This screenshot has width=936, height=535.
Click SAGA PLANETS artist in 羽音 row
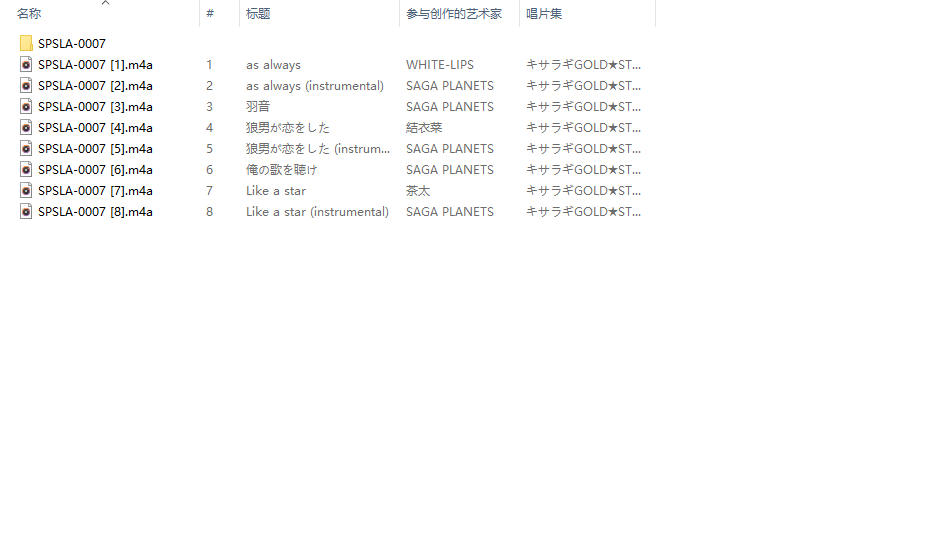pyautogui.click(x=450, y=106)
